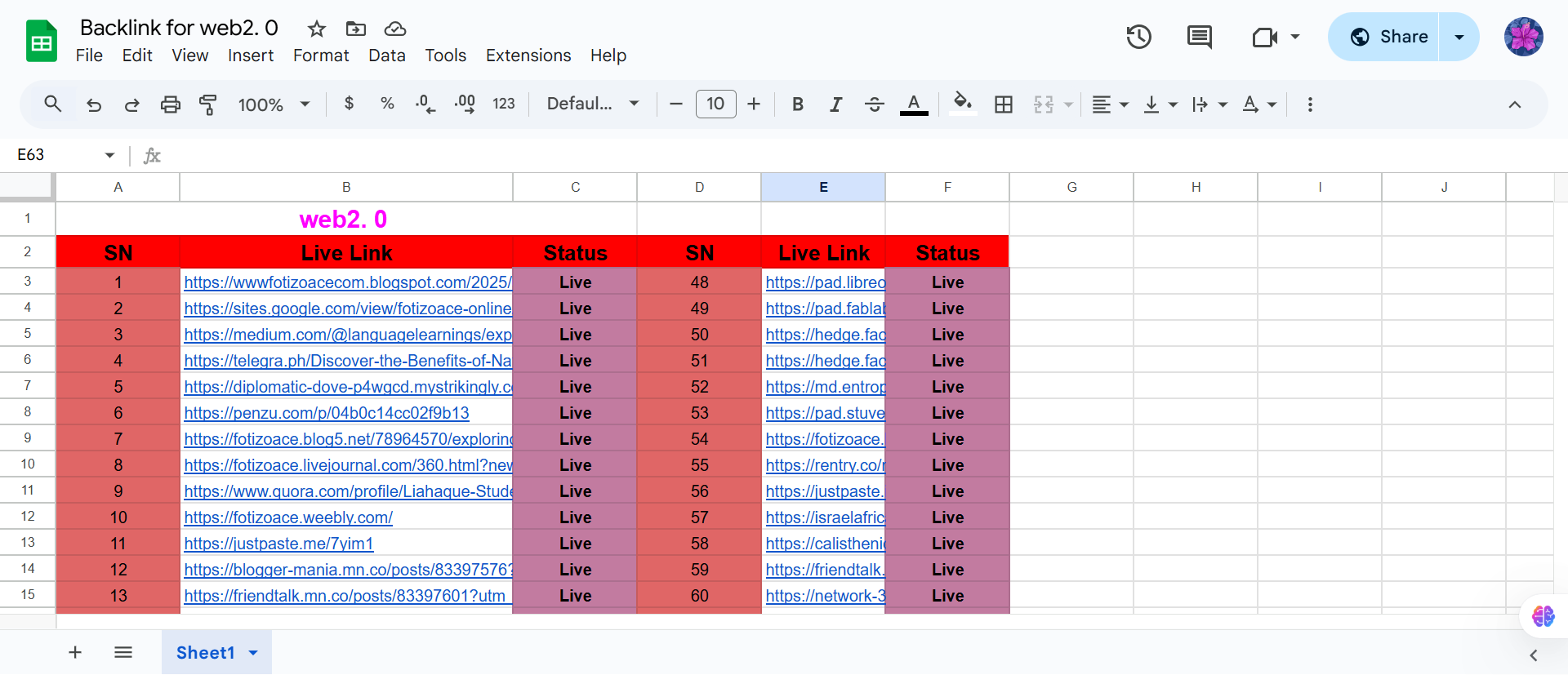Image resolution: width=1568 pixels, height=675 pixels.
Task: Open the fotizoace.weebly.com link
Action: pos(288,517)
